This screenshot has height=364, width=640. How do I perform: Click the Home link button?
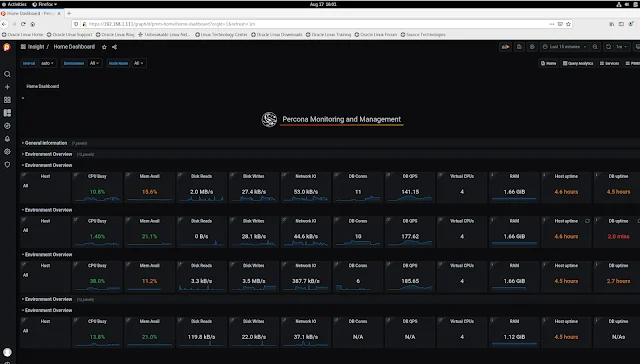(549, 63)
